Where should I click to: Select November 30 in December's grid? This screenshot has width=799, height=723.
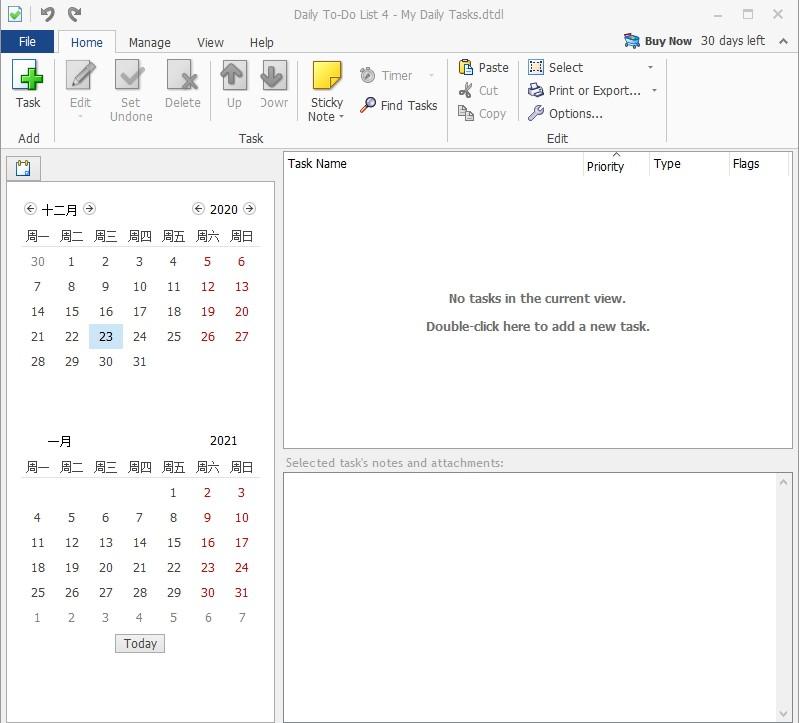click(38, 261)
